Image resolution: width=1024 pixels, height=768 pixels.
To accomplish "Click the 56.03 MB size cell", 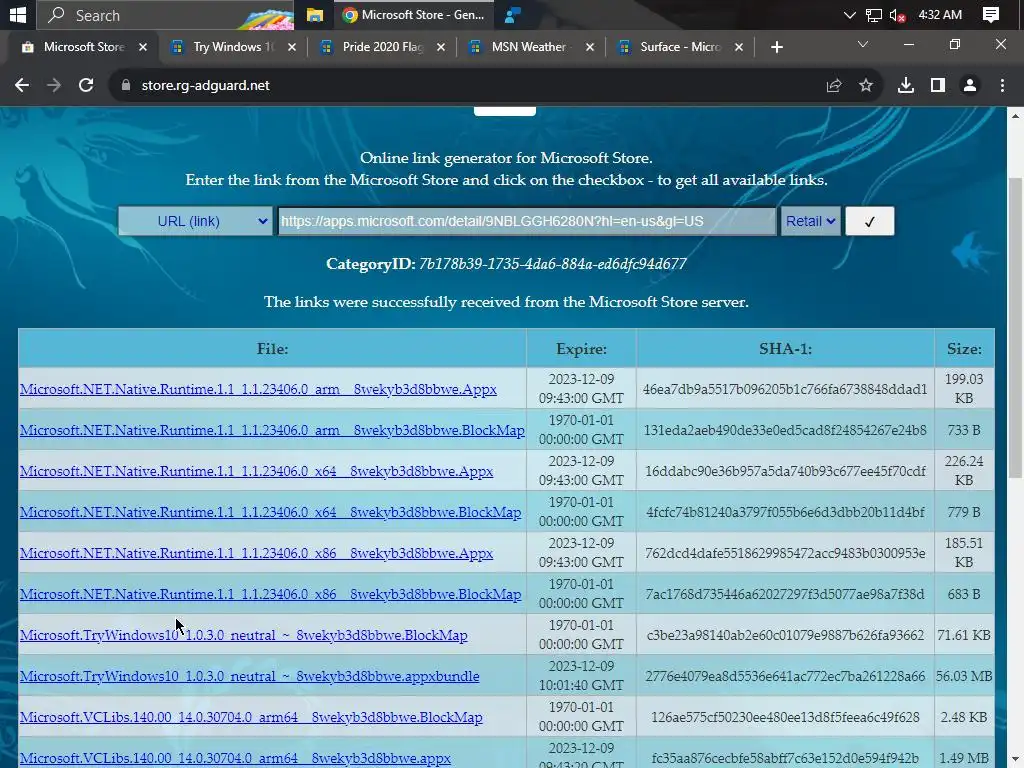I will point(964,677).
